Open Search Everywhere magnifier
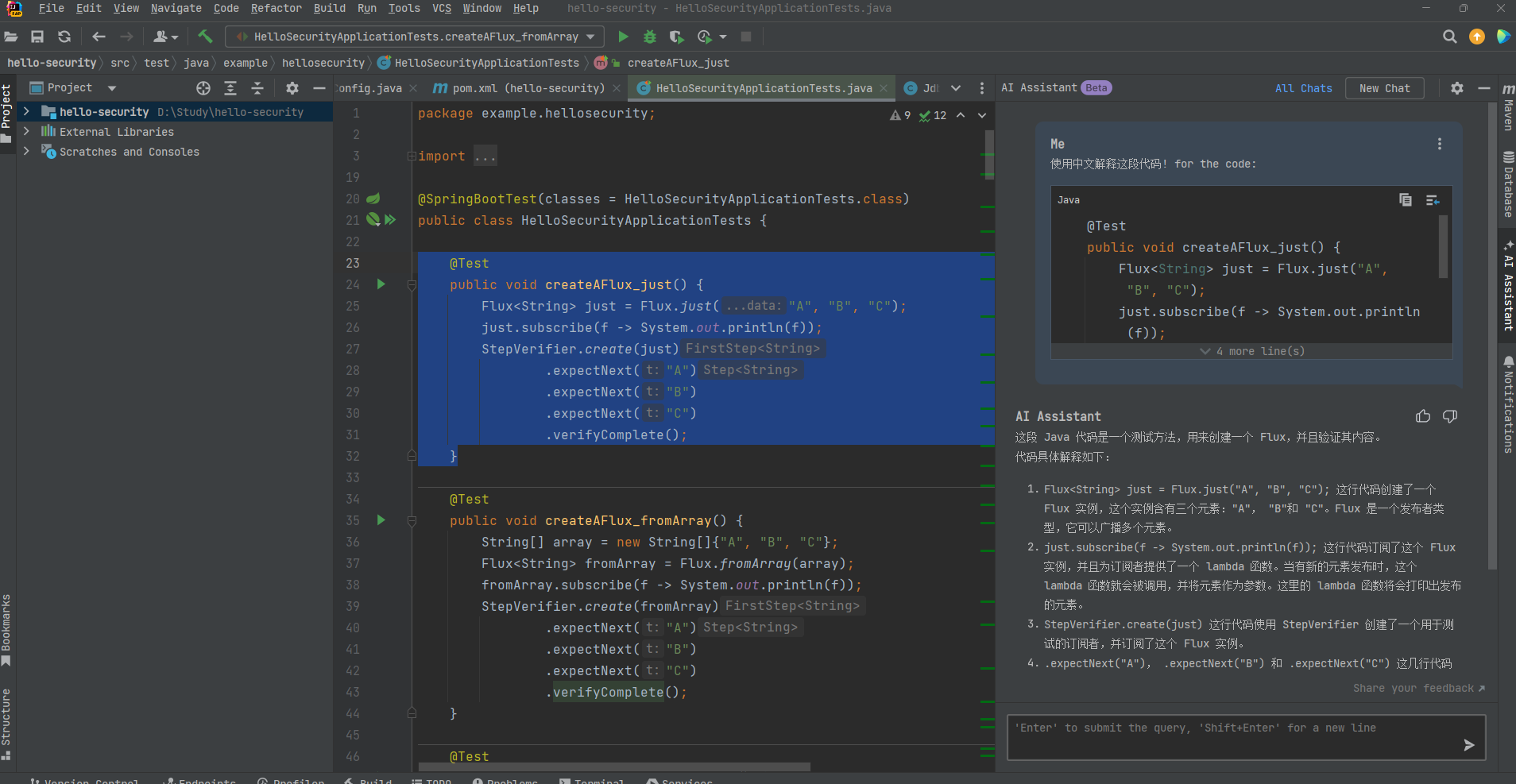The image size is (1516, 784). click(1449, 37)
